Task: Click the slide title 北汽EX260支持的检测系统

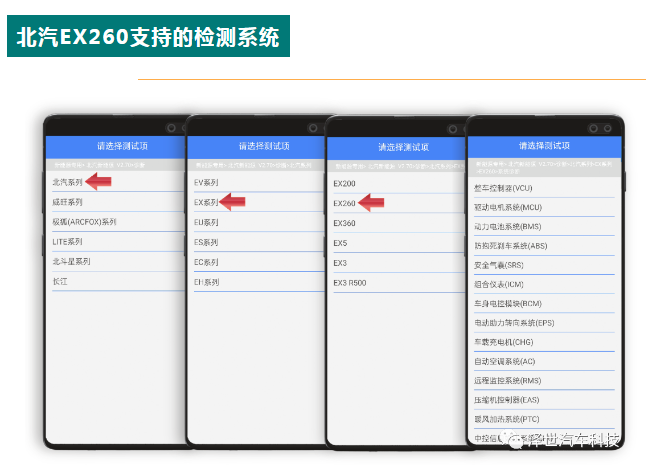Action: (148, 36)
